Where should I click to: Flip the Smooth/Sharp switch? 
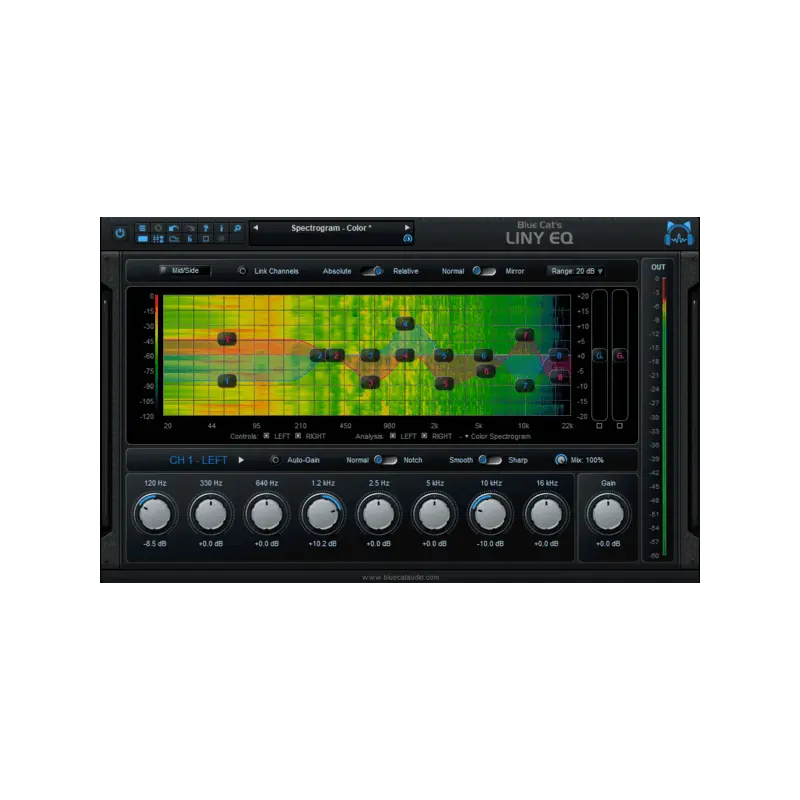pyautogui.click(x=490, y=460)
